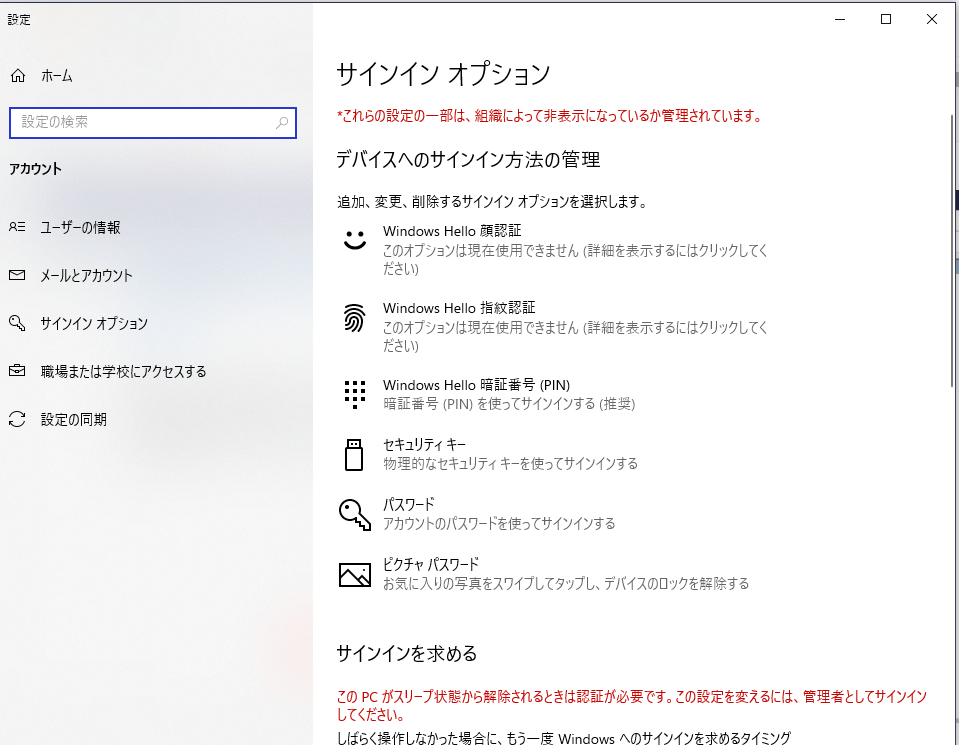959x745 pixels.
Task: Click the サインイン オプション page title
Action: pos(443,74)
